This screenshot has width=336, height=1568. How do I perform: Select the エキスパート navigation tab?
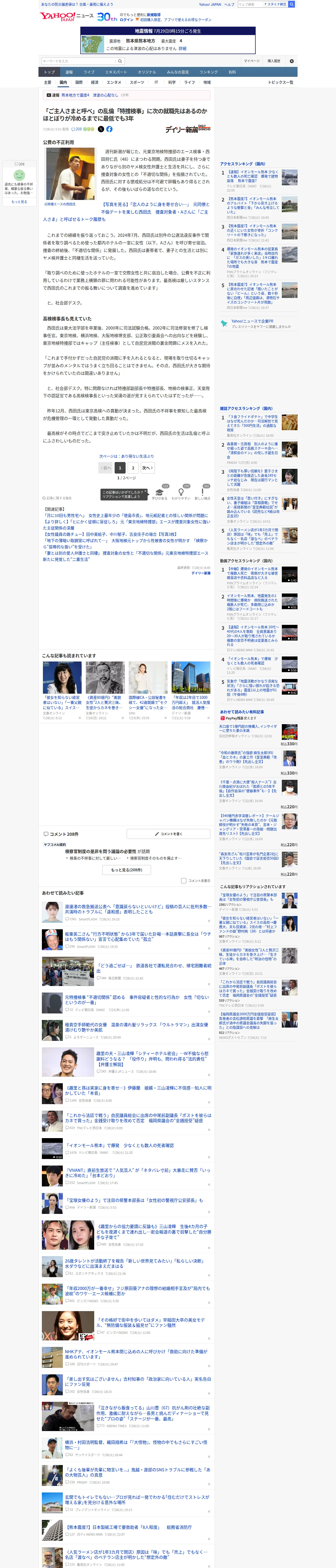point(116,72)
